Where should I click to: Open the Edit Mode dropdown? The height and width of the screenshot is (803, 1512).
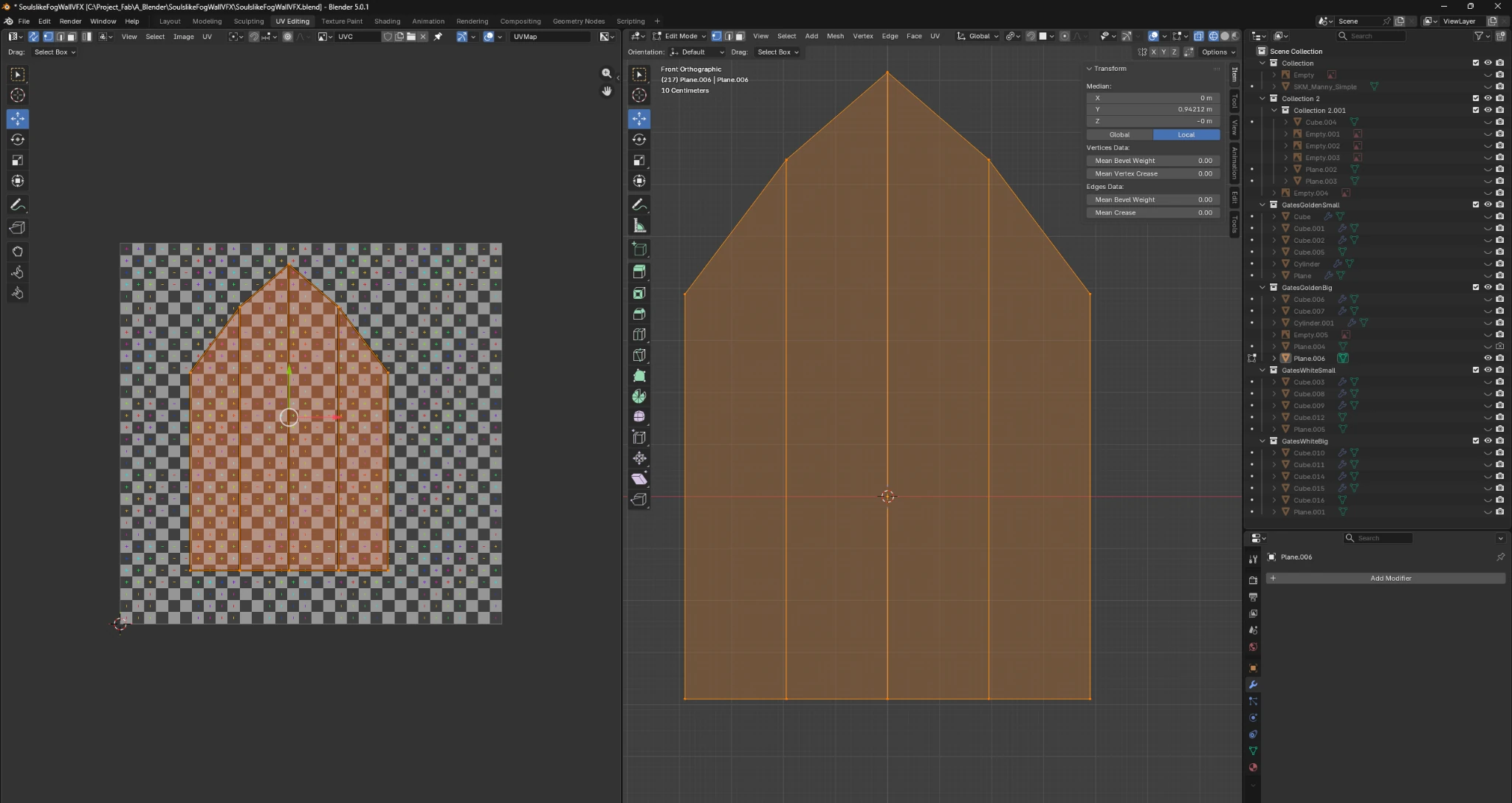(679, 36)
